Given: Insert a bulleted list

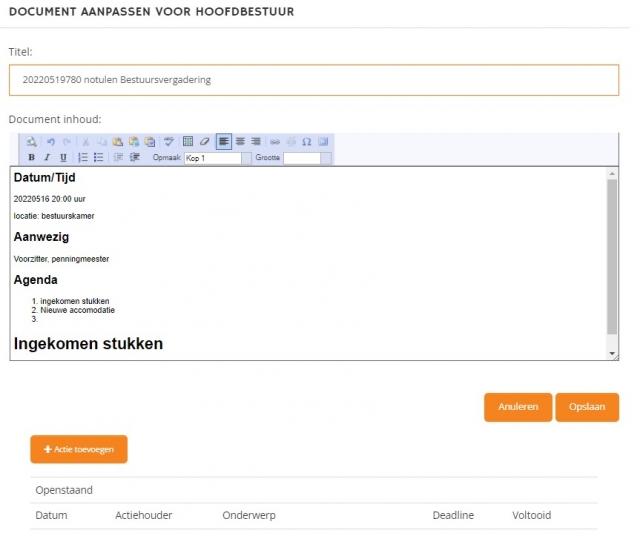Looking at the screenshot, I should [98, 158].
